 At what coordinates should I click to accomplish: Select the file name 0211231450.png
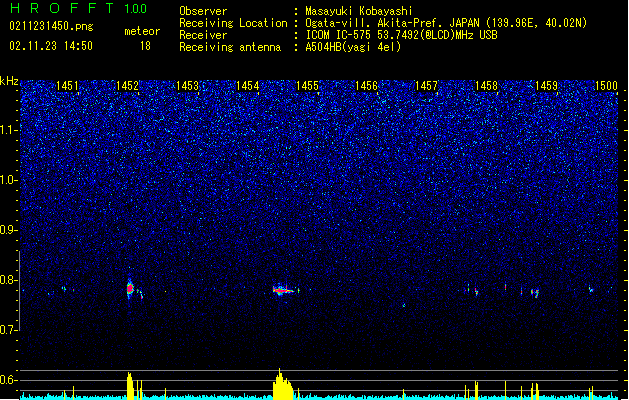coord(51,26)
